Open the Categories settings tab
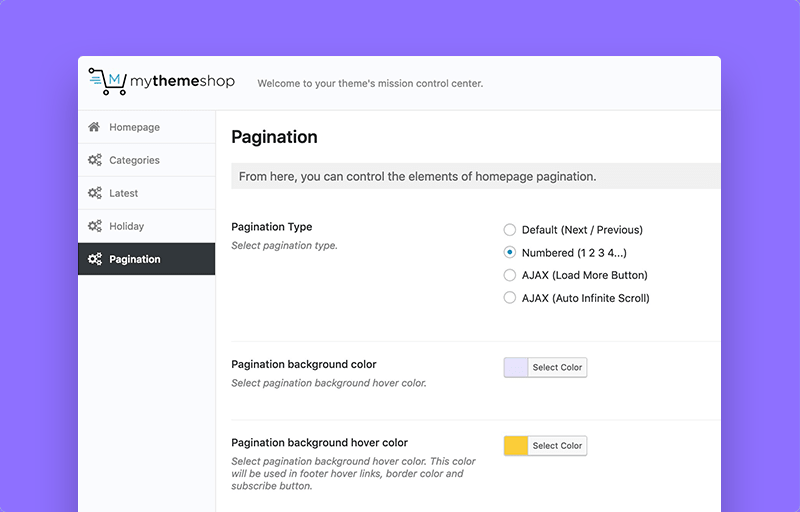The width and height of the screenshot is (800, 512). click(x=146, y=160)
